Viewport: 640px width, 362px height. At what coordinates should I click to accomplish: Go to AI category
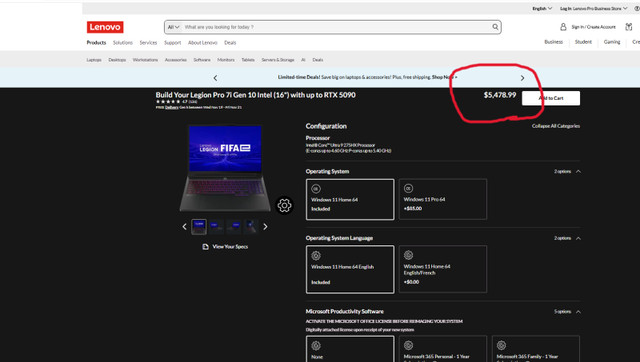tap(303, 60)
